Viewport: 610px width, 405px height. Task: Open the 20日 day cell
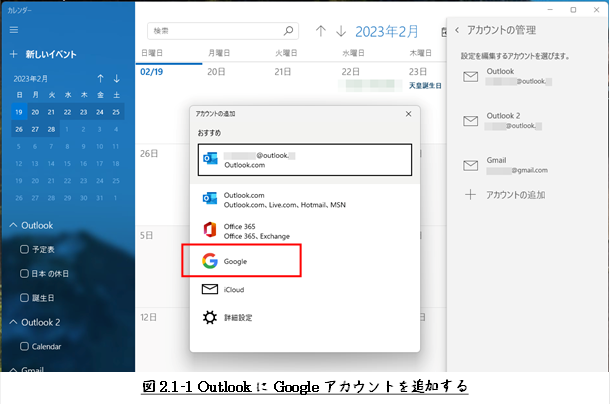tap(236, 103)
